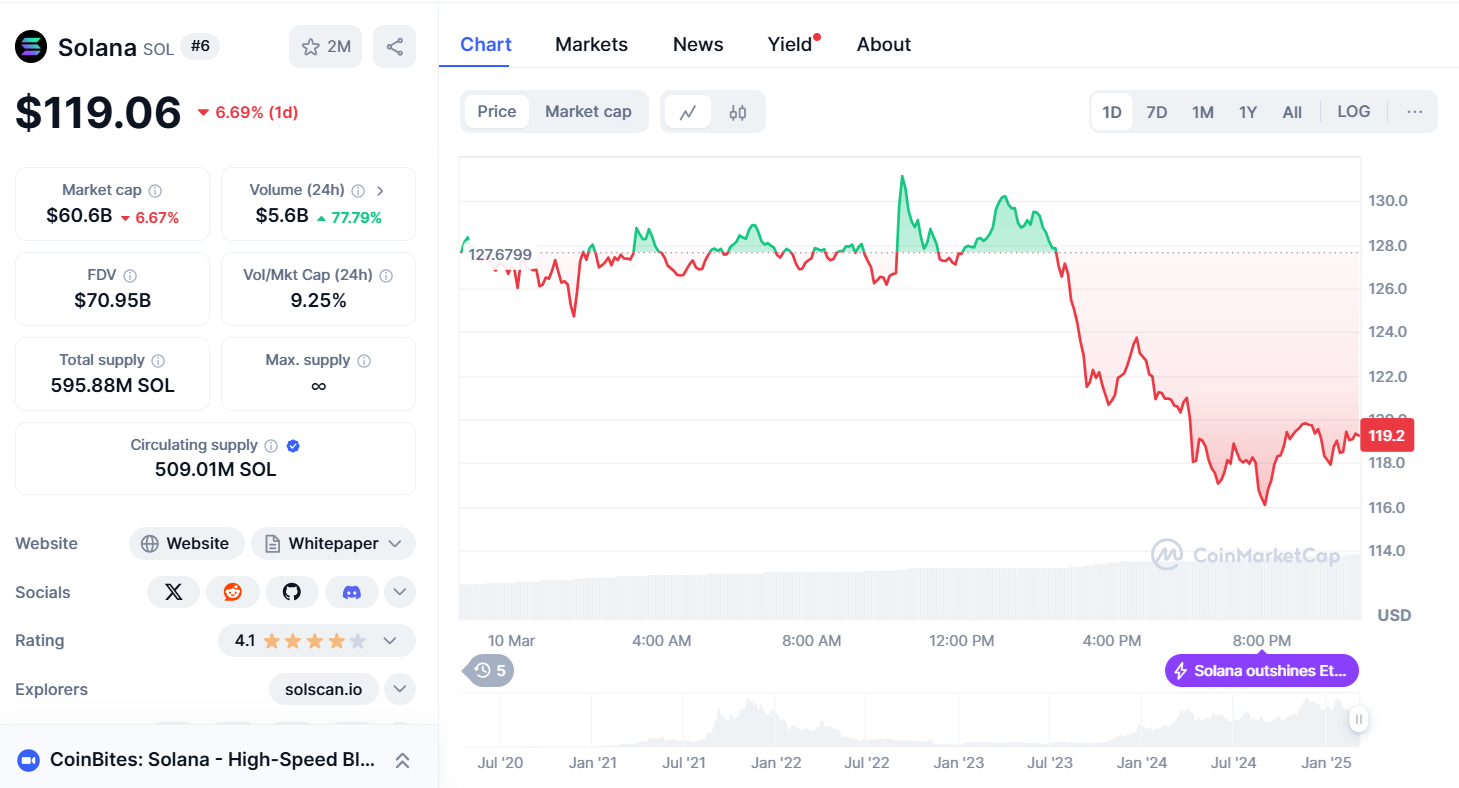This screenshot has width=1459, height=788.
Task: Click Circulating supply info icon
Action: [x=271, y=445]
